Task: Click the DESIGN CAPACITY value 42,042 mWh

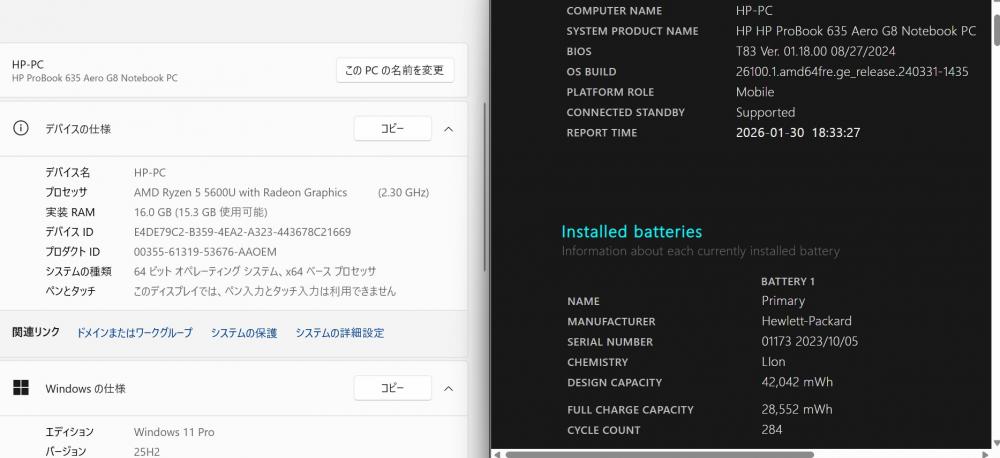Action: (797, 382)
